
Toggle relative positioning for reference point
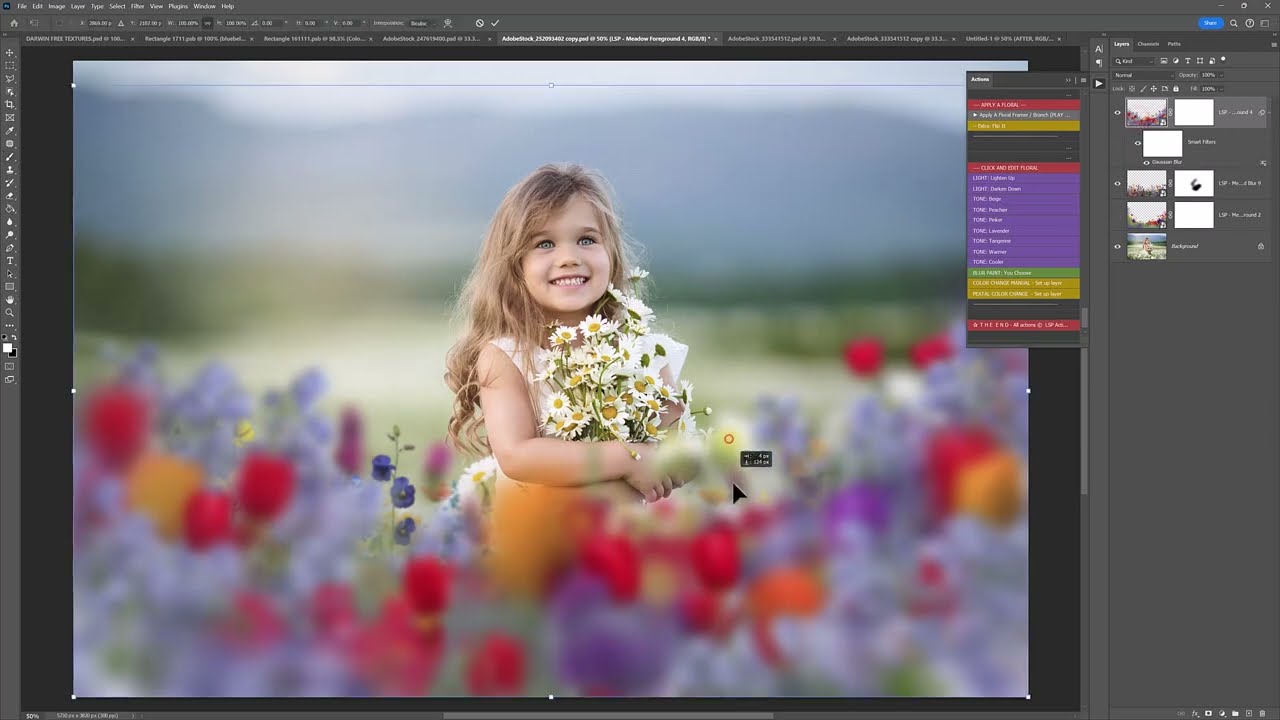[x=120, y=23]
